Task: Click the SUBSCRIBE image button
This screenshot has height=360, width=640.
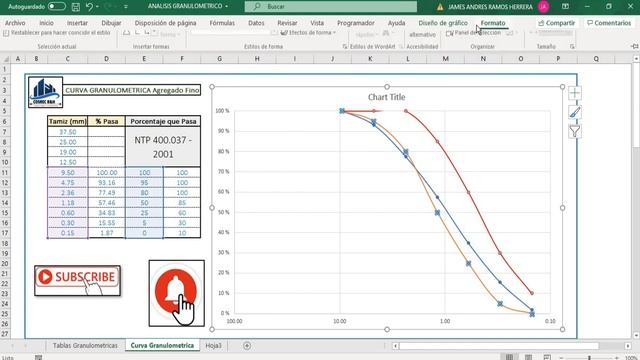Action: tap(78, 280)
